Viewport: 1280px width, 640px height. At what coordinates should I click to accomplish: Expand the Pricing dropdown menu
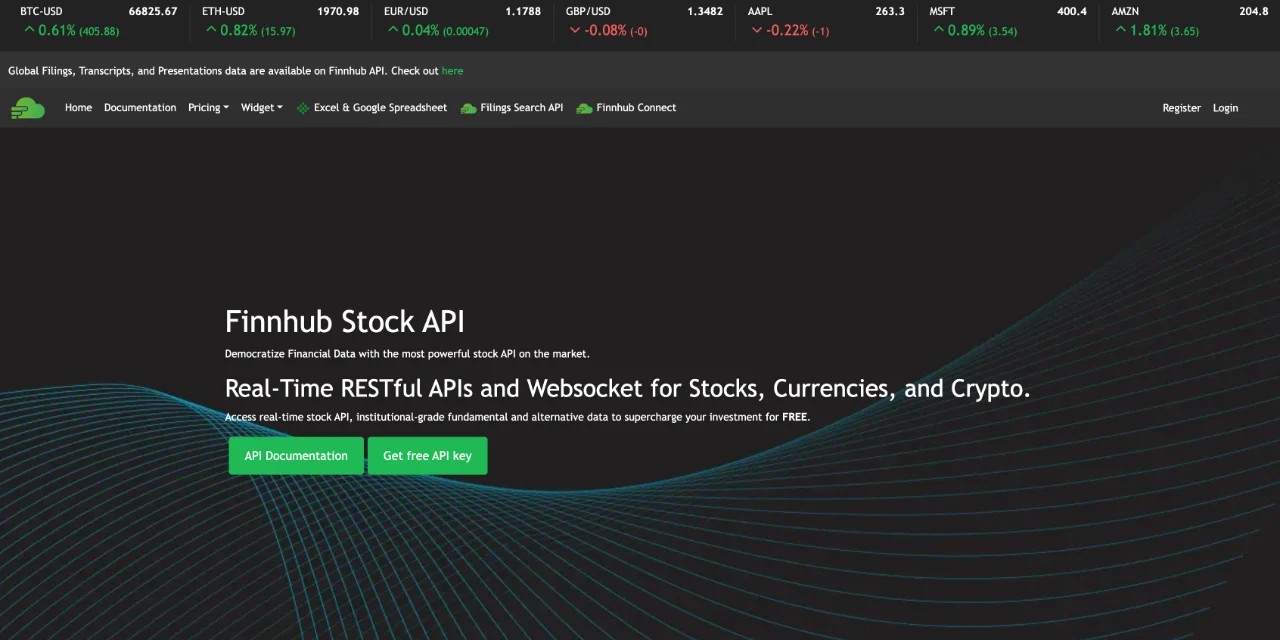point(208,108)
